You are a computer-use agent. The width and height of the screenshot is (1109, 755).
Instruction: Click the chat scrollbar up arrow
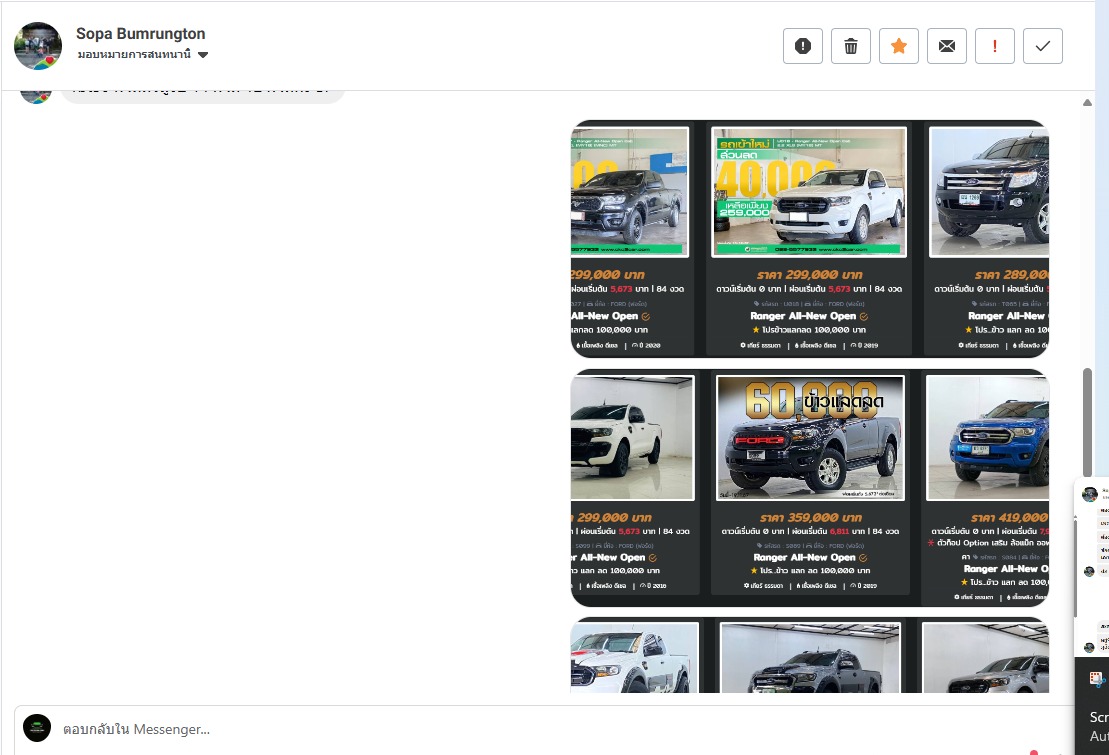click(1087, 103)
